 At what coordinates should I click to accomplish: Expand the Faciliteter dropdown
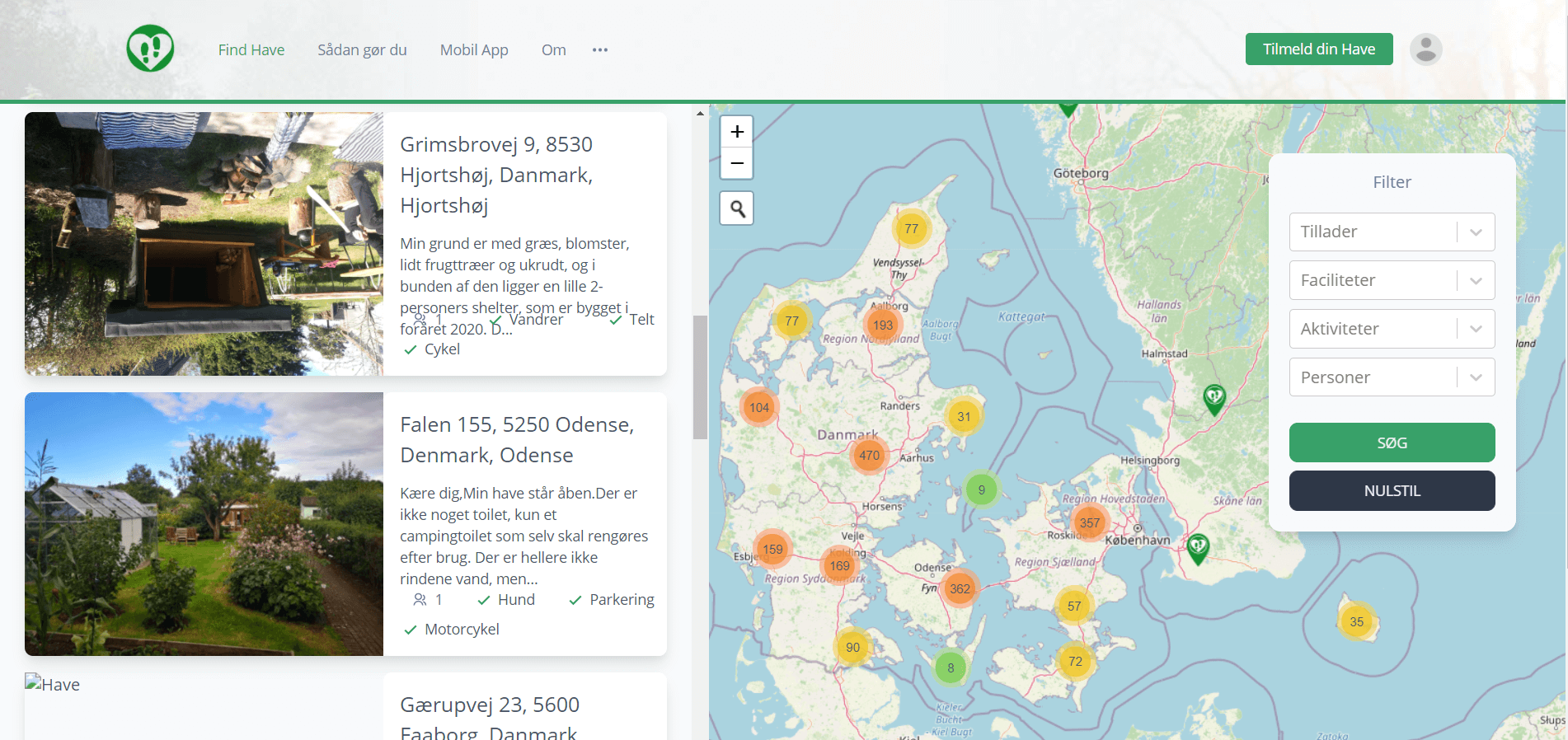(1392, 280)
